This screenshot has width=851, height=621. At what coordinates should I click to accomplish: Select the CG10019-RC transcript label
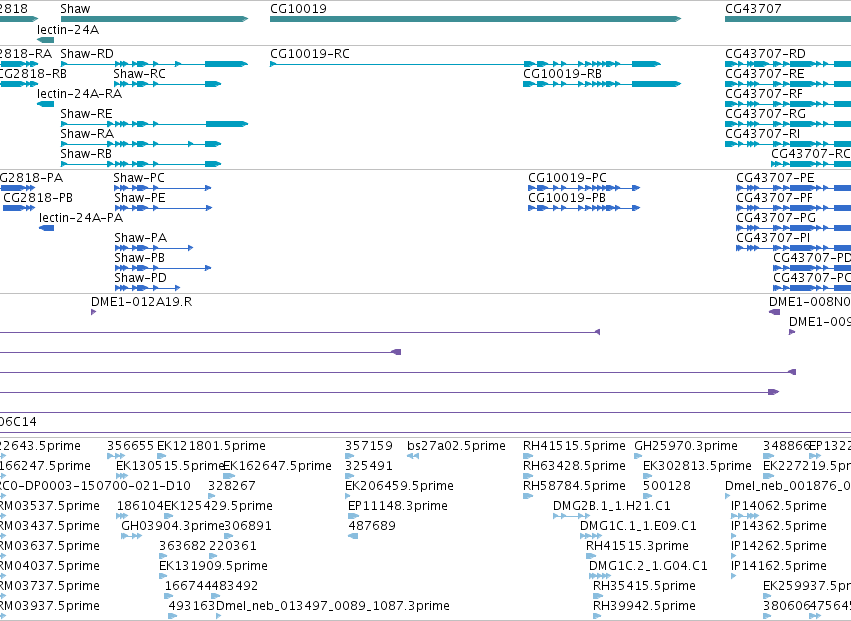[310, 54]
